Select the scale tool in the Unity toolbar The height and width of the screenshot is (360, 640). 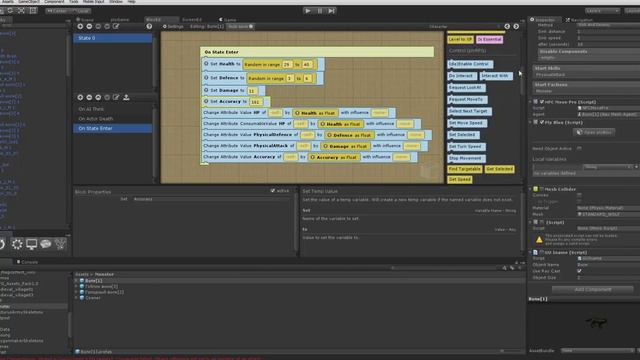coord(22,11)
